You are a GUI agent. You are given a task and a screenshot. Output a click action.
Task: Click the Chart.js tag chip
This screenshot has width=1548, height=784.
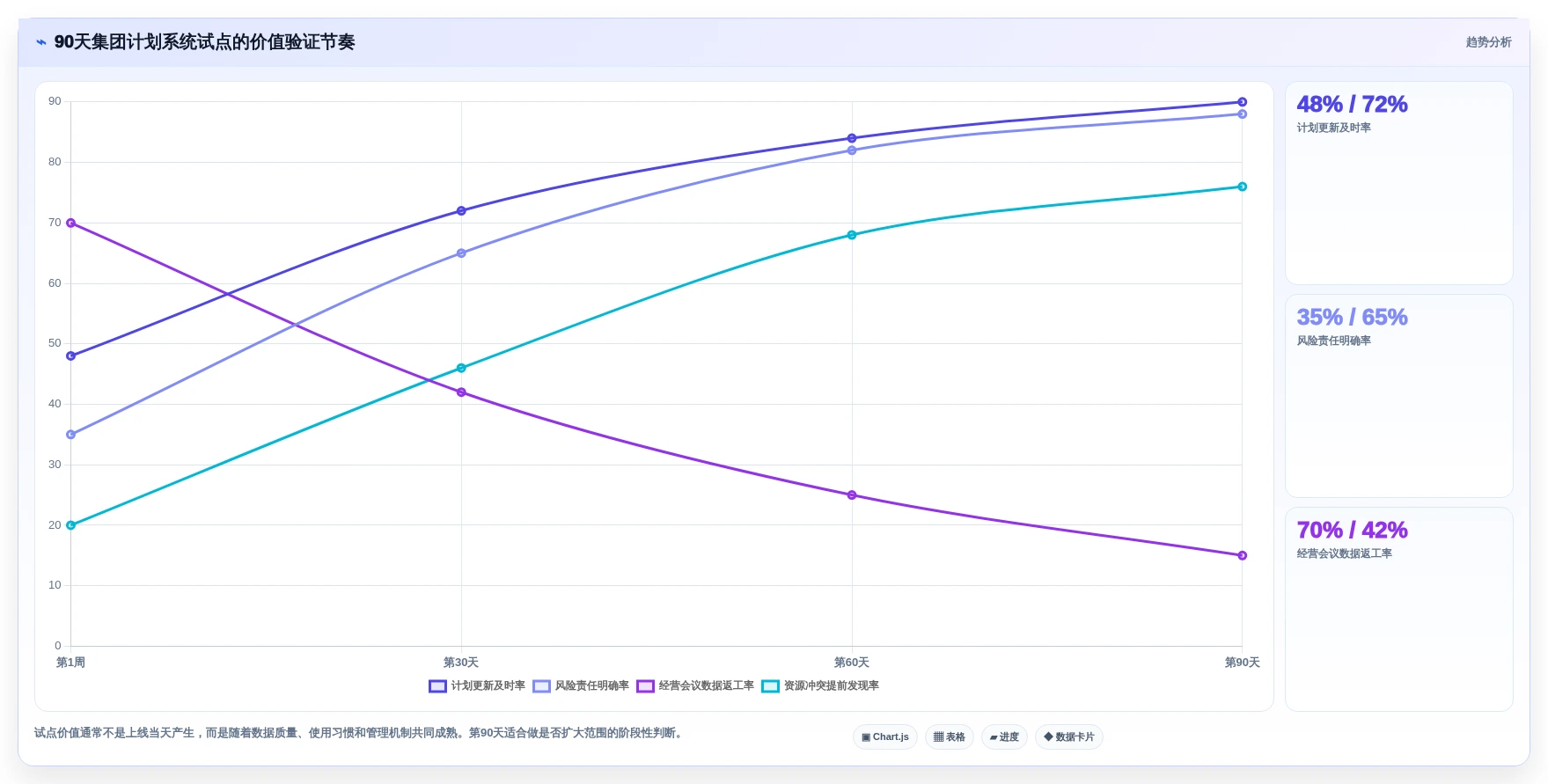885,737
